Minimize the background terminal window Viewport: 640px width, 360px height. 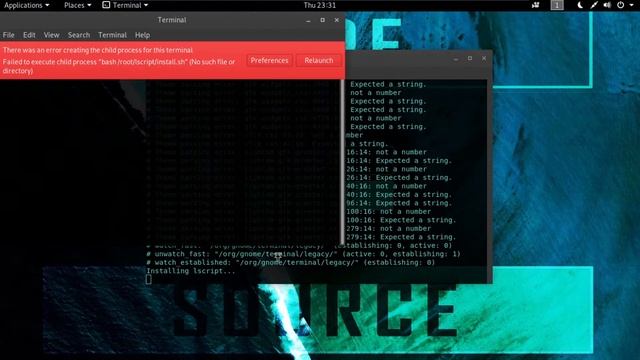(456, 59)
